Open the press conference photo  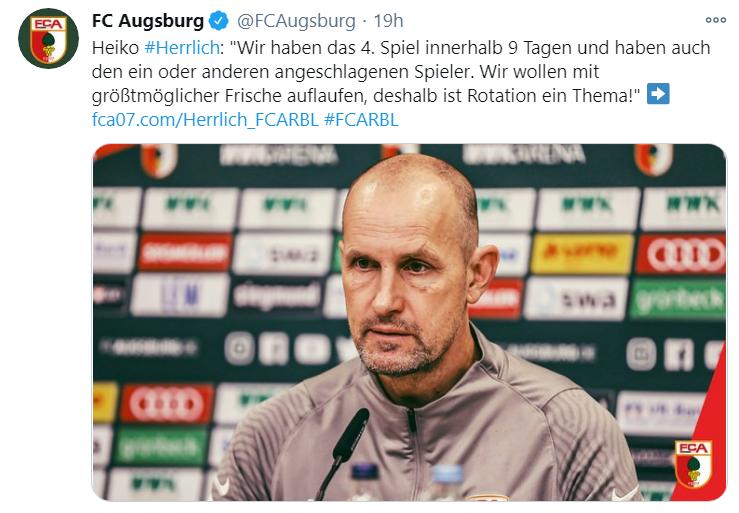pyautogui.click(x=409, y=322)
